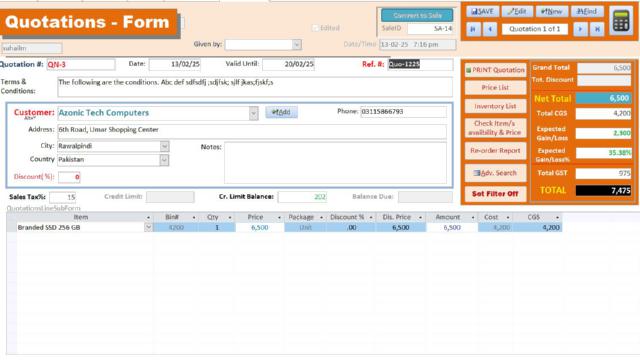Click the SAVE button with disk icon
Screen dimensions: 640x360
click(x=482, y=11)
